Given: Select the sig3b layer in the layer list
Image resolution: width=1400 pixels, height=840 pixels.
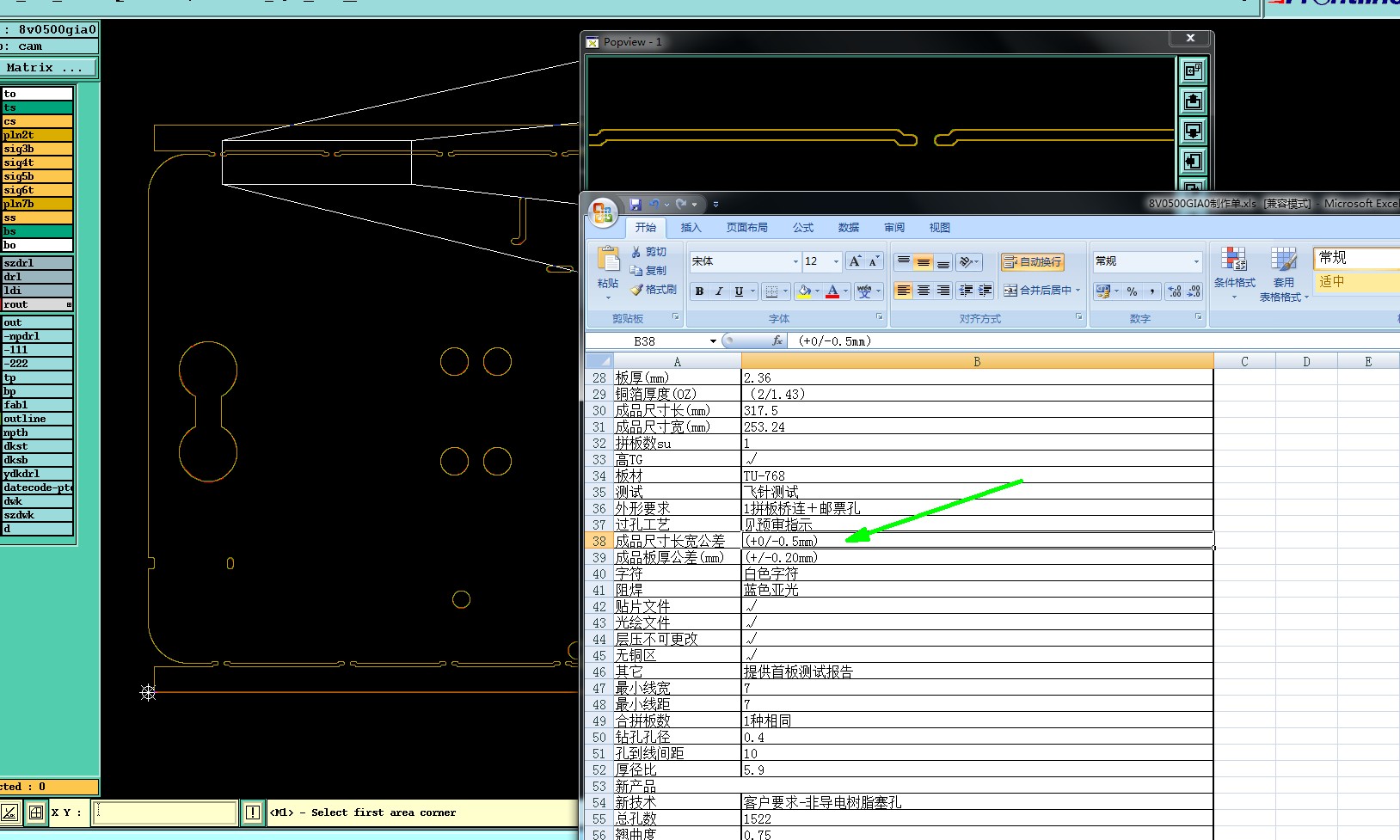Looking at the screenshot, I should pos(37,149).
